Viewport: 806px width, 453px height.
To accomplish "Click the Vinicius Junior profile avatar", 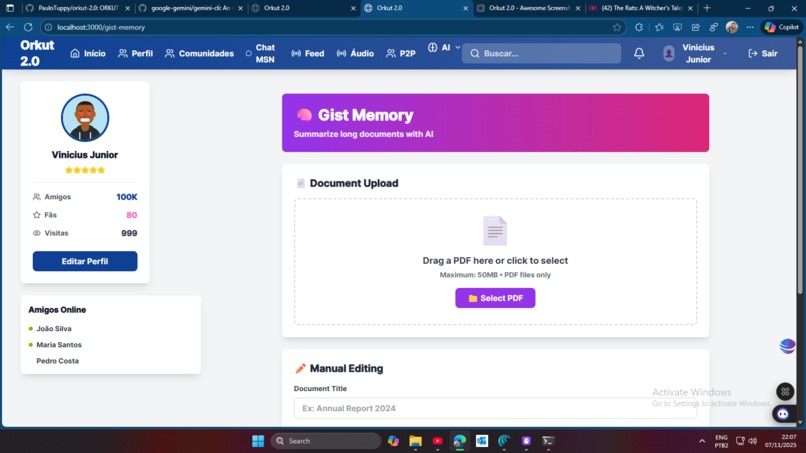I will (85, 118).
